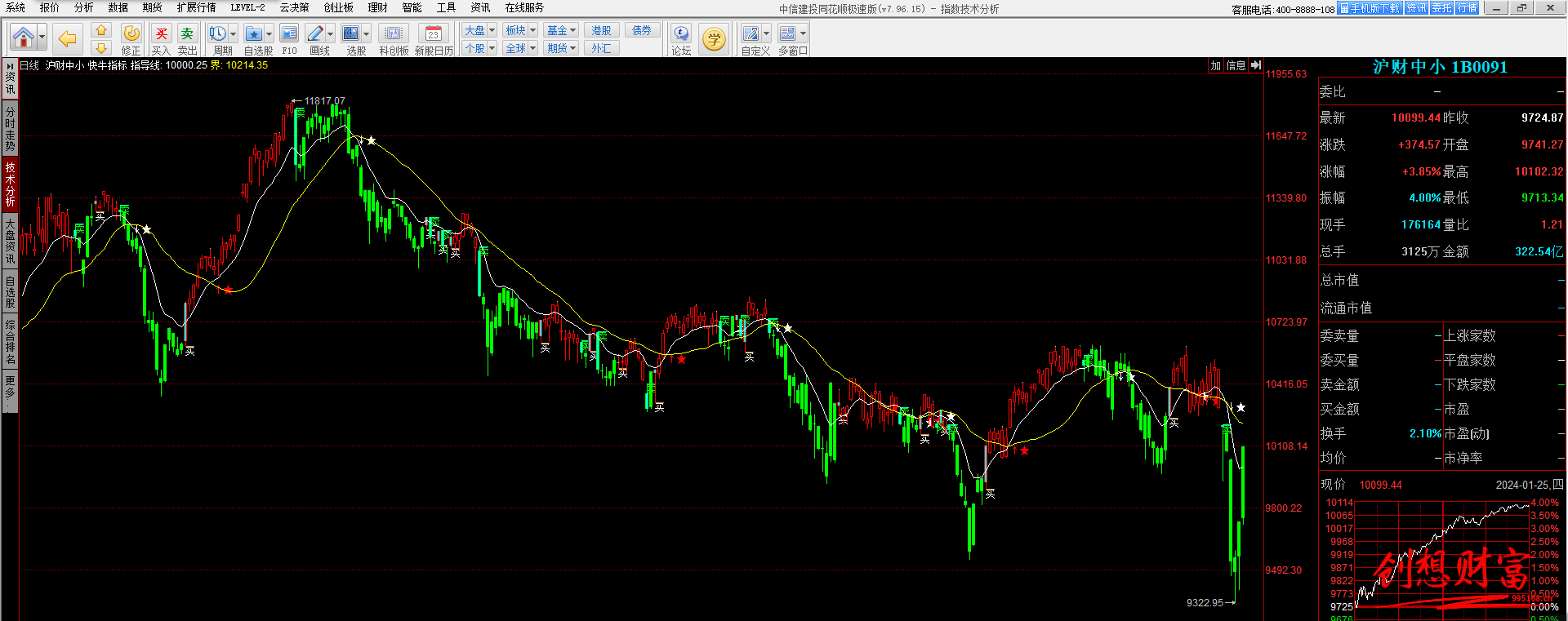Click the 手机版下载 button
The image size is (1568, 621).
click(1370, 8)
